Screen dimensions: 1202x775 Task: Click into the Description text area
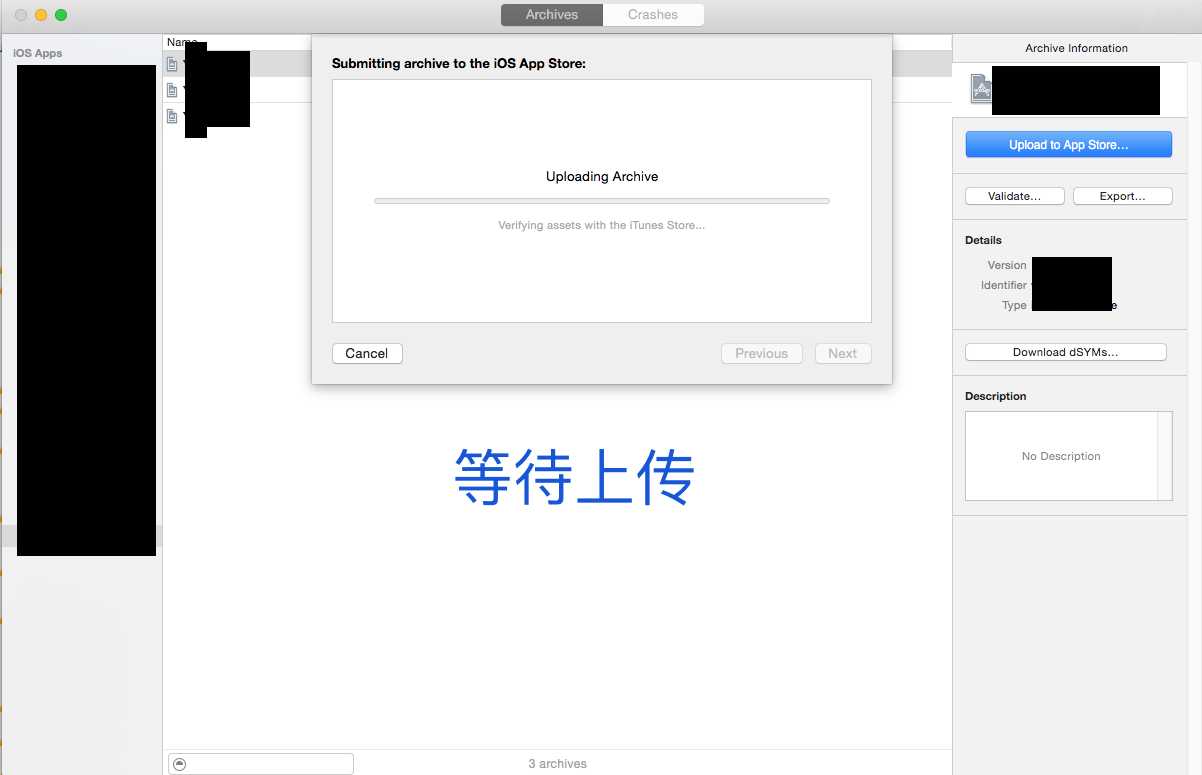pyautogui.click(x=1061, y=456)
